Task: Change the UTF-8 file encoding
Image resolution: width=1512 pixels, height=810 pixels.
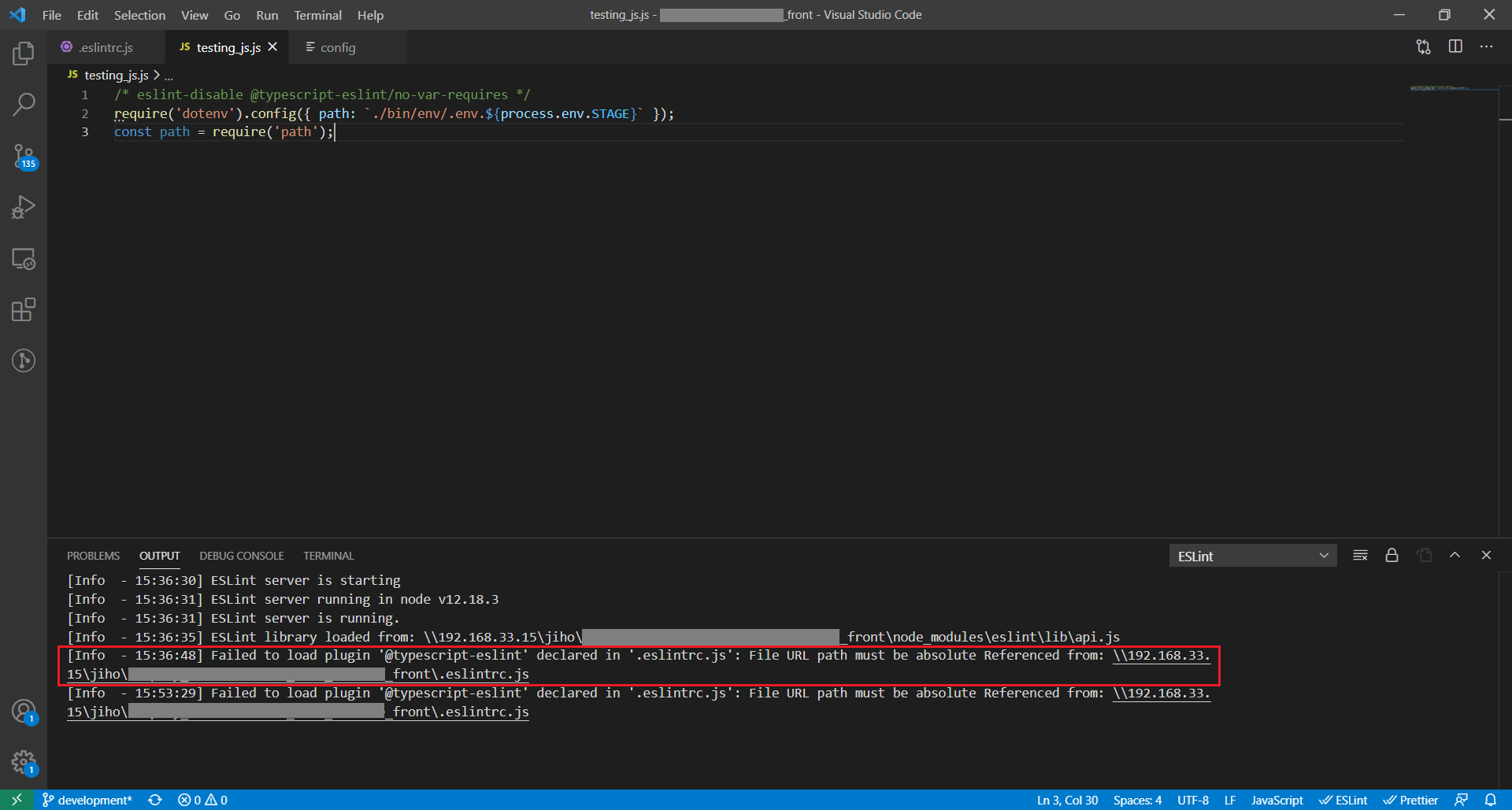Action: (1192, 800)
